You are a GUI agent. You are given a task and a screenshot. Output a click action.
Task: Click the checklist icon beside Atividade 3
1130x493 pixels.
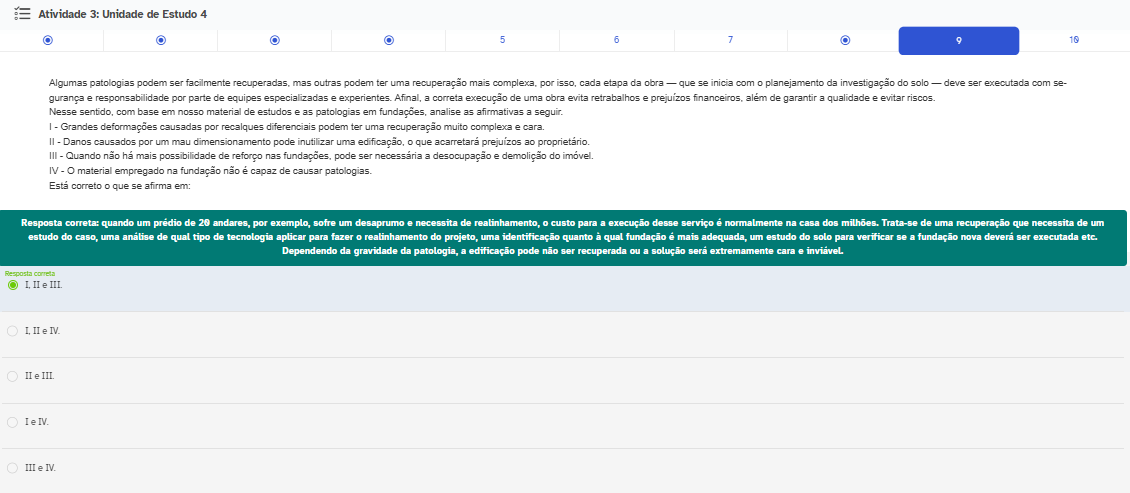click(x=22, y=14)
